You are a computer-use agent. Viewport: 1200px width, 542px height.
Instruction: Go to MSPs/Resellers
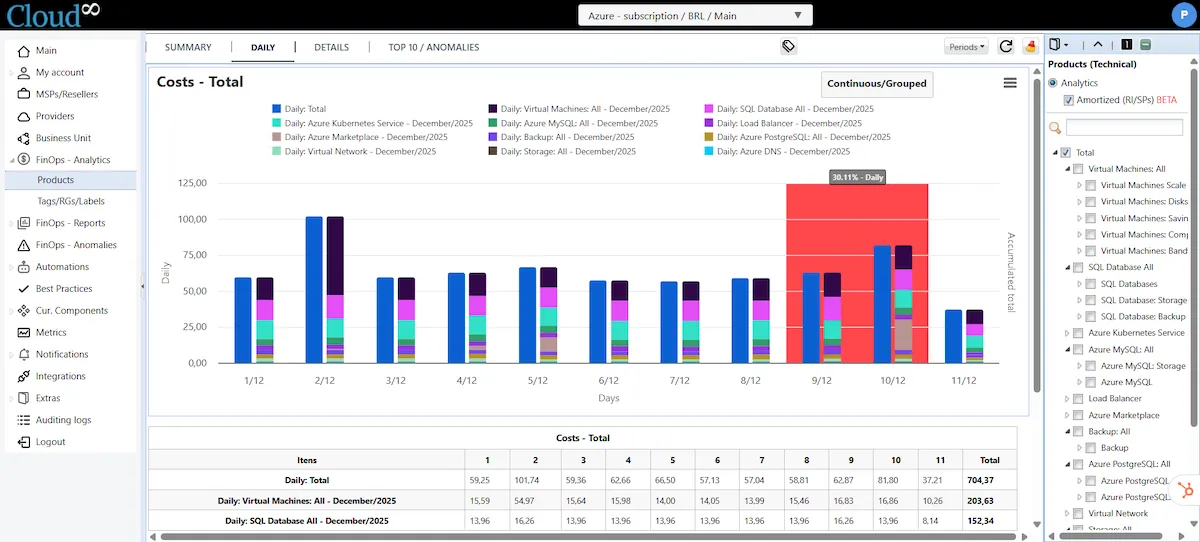click(67, 94)
